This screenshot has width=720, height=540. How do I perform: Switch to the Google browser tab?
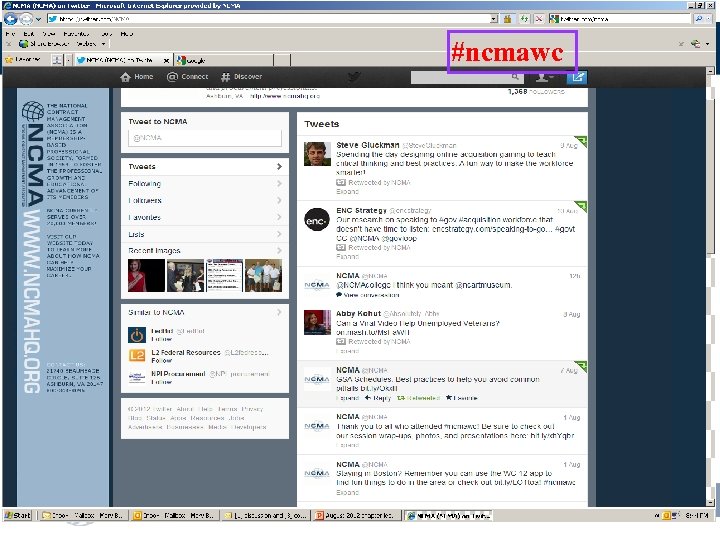point(224,60)
